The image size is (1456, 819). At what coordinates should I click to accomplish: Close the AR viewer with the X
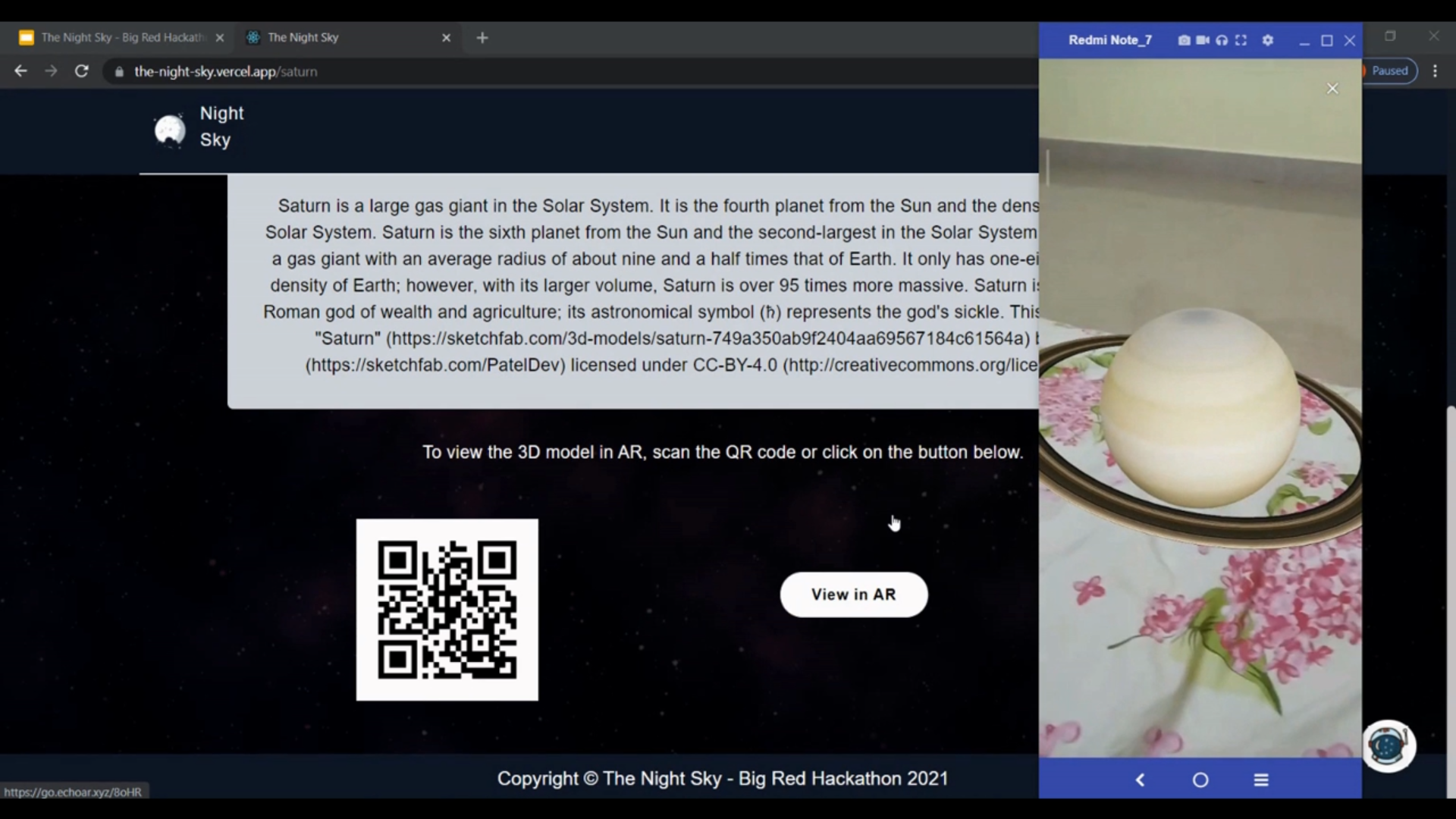point(1332,88)
